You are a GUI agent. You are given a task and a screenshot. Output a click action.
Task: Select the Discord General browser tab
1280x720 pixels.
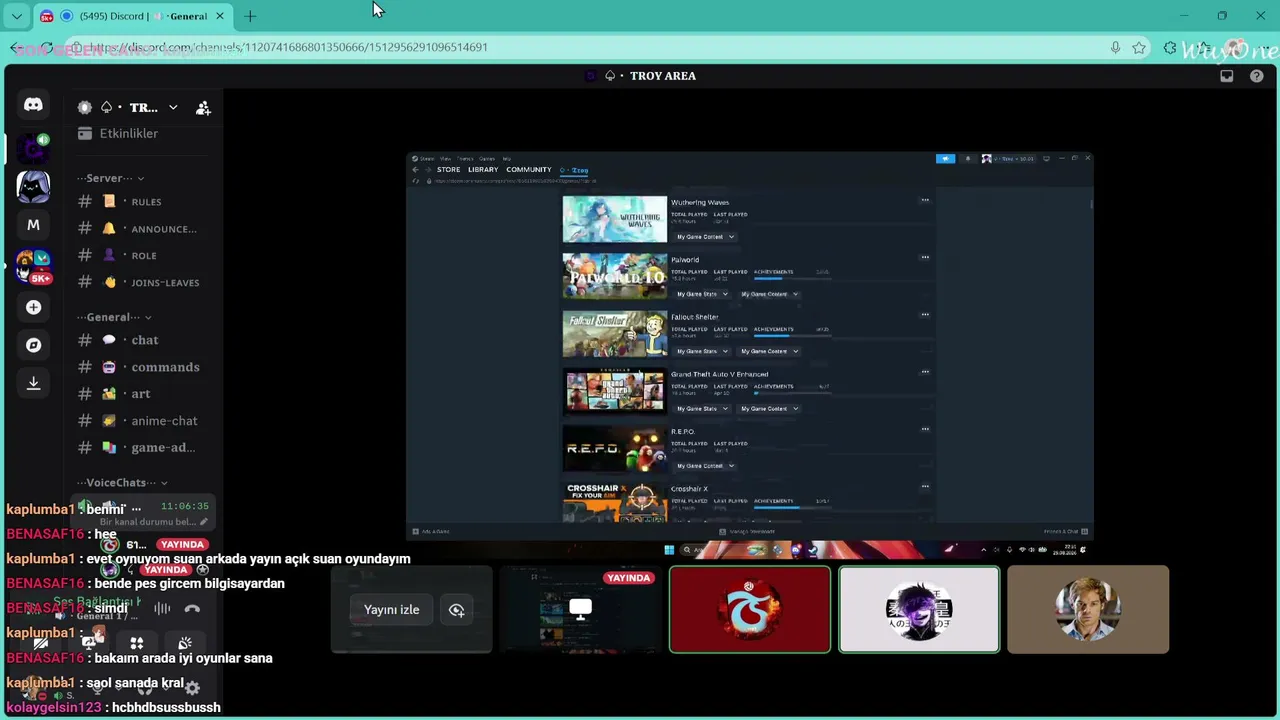[133, 16]
